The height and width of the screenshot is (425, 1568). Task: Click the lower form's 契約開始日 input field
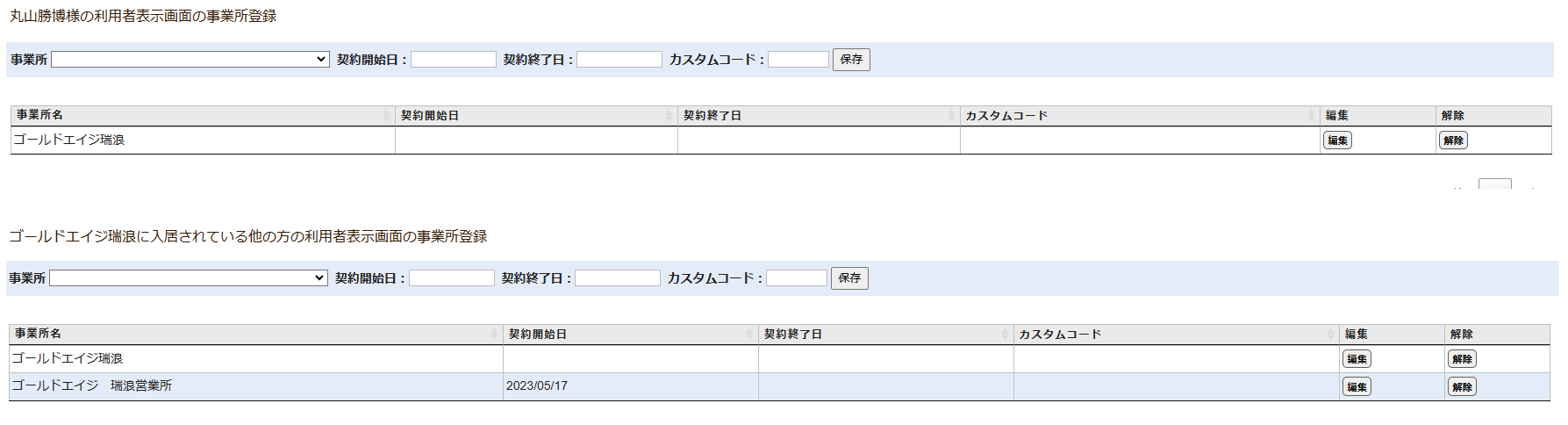pos(451,278)
